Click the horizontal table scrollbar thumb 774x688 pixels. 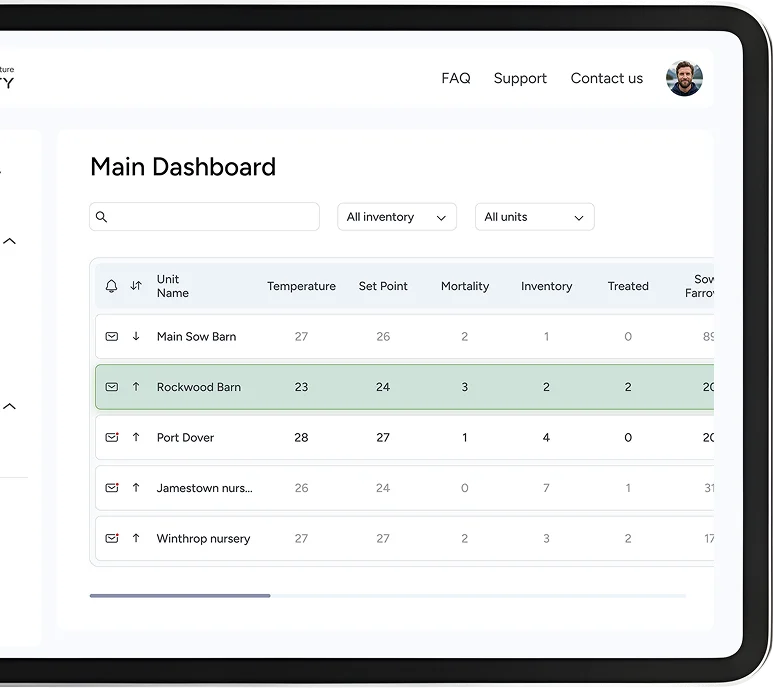pos(180,596)
